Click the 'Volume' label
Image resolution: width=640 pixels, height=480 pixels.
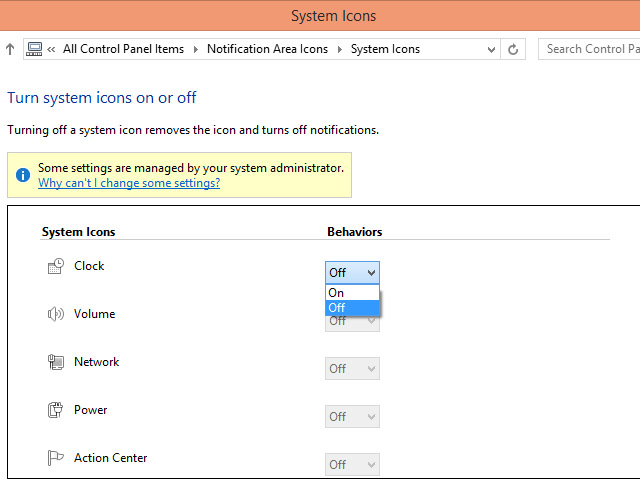94,314
